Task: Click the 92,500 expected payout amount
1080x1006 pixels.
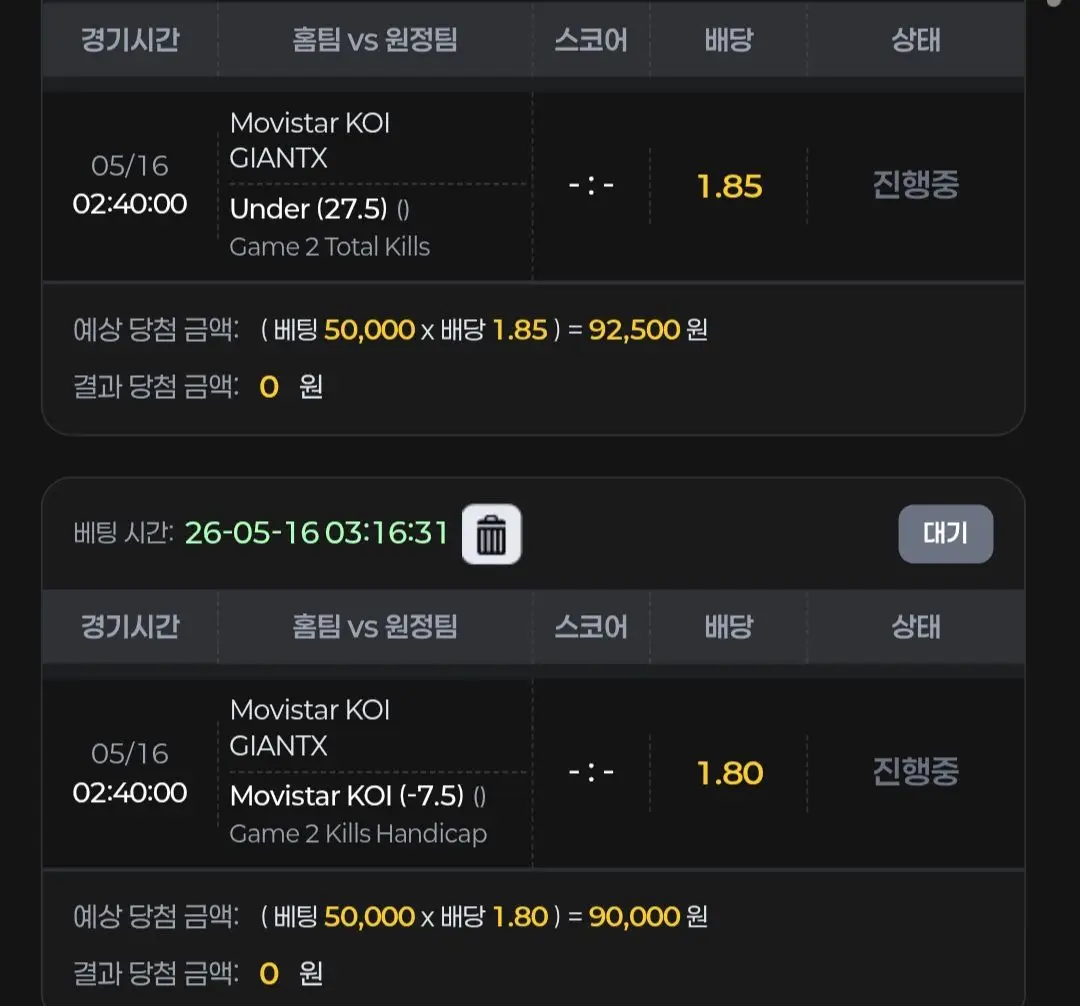Action: [x=634, y=330]
